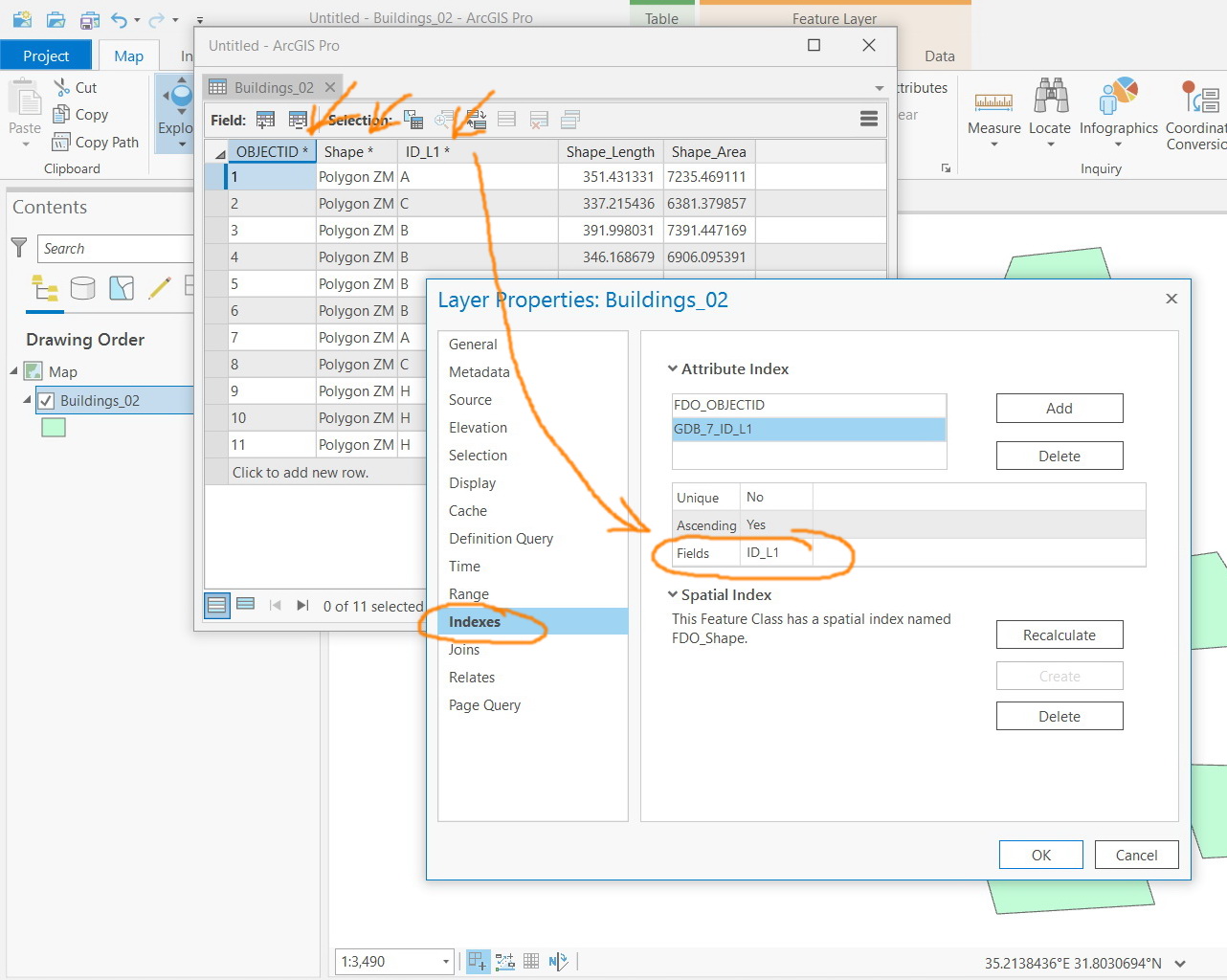This screenshot has height=980, width=1227.
Task: Save the project using the quick access icon
Action: tap(90, 19)
